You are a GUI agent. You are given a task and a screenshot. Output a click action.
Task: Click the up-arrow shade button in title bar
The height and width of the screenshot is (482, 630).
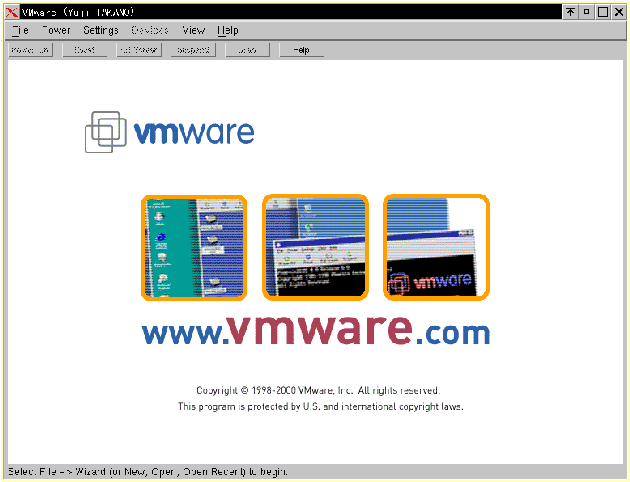pos(570,12)
